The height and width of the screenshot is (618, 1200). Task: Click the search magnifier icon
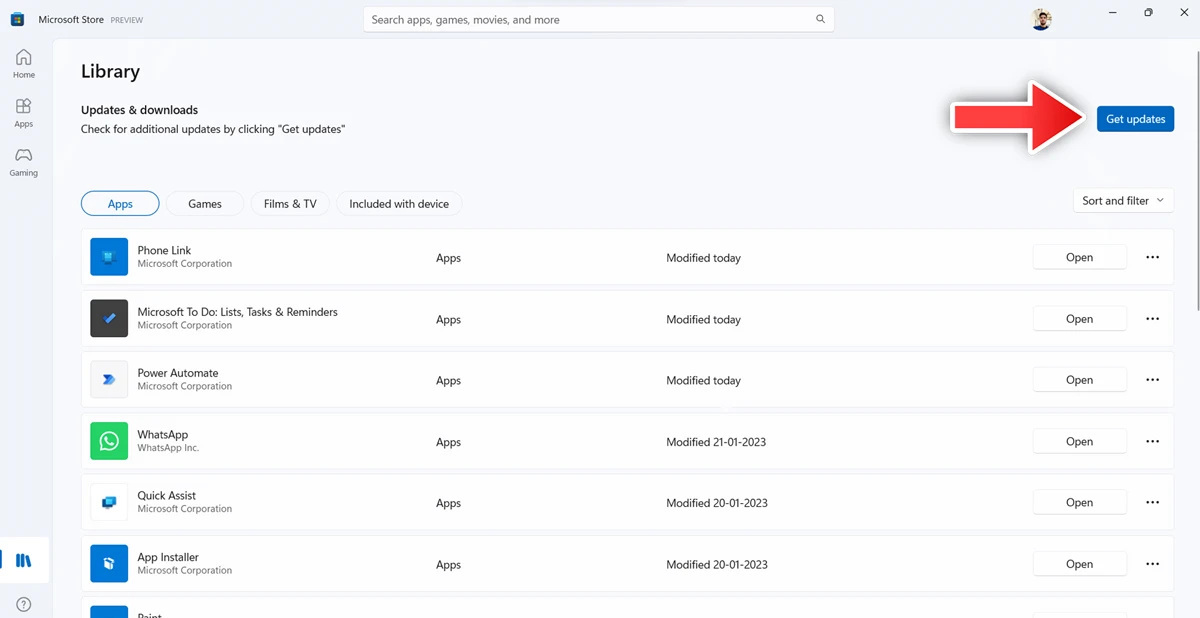(820, 19)
